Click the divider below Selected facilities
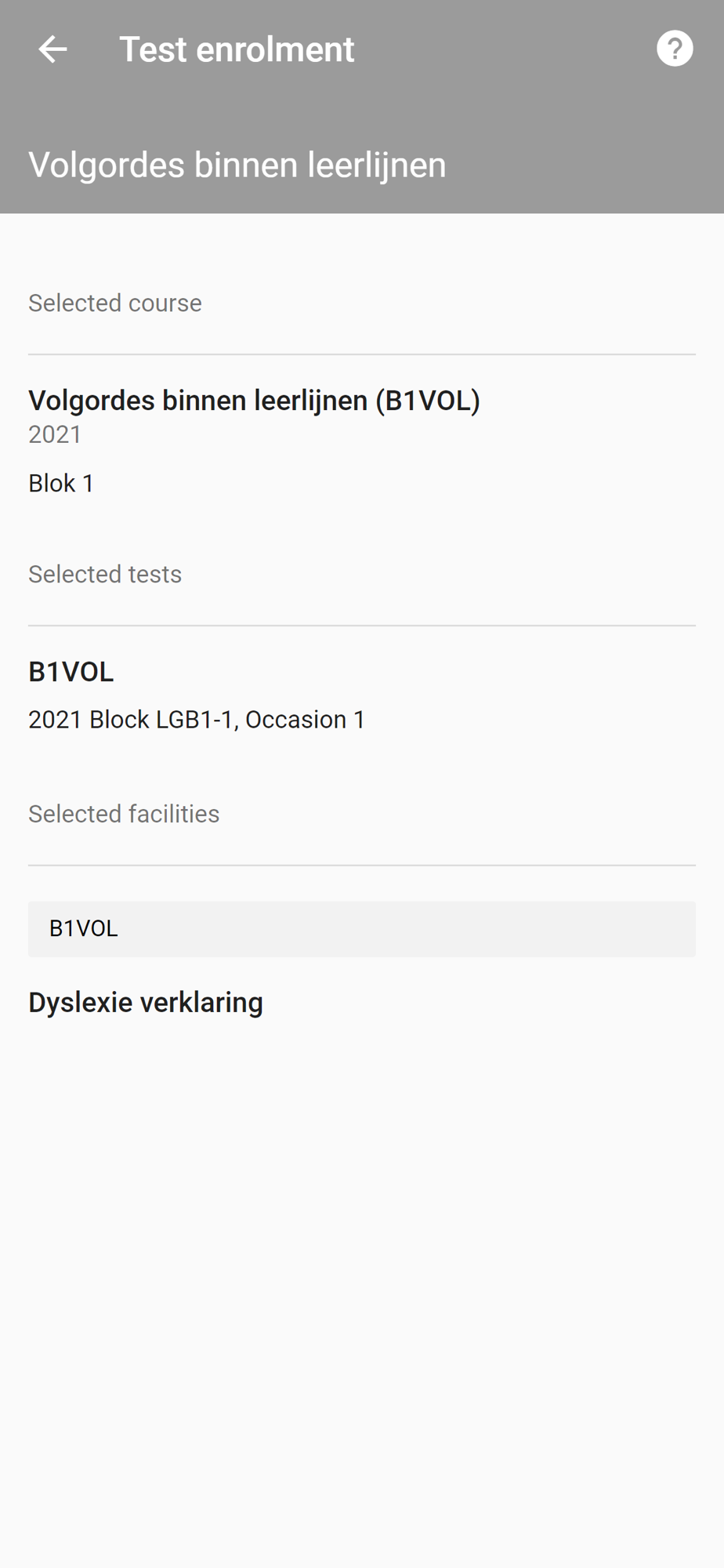724x1568 pixels. point(362,866)
